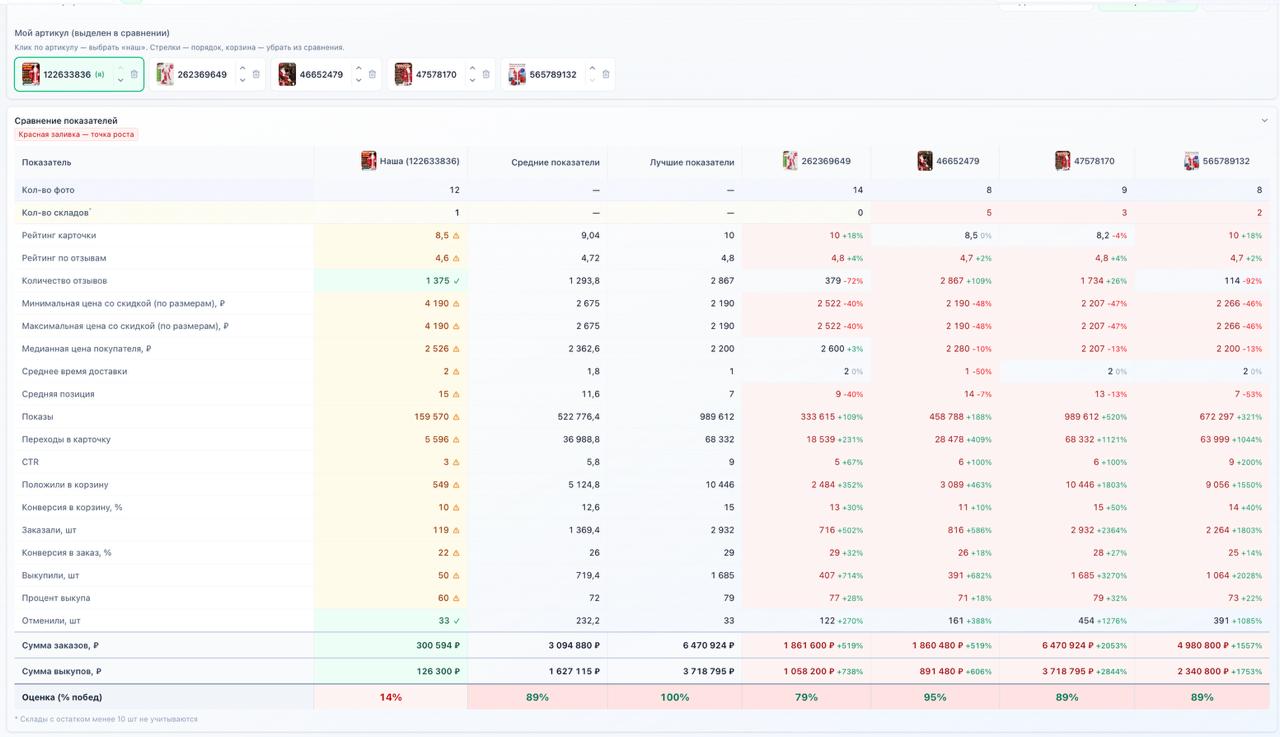Click product thumbnail in 47578170 column header
Viewport: 1280px width, 737px height.
1063,161
